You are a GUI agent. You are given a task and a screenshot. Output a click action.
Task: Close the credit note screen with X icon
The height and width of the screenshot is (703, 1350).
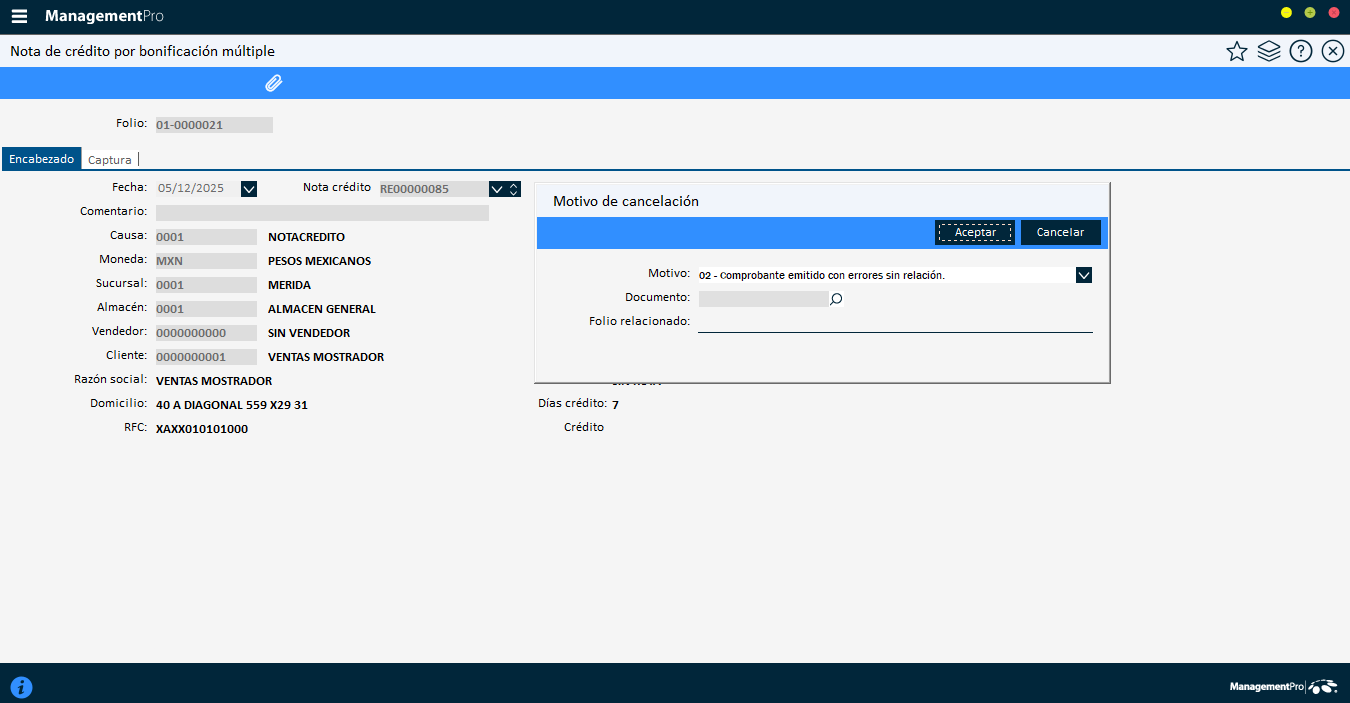coord(1333,52)
